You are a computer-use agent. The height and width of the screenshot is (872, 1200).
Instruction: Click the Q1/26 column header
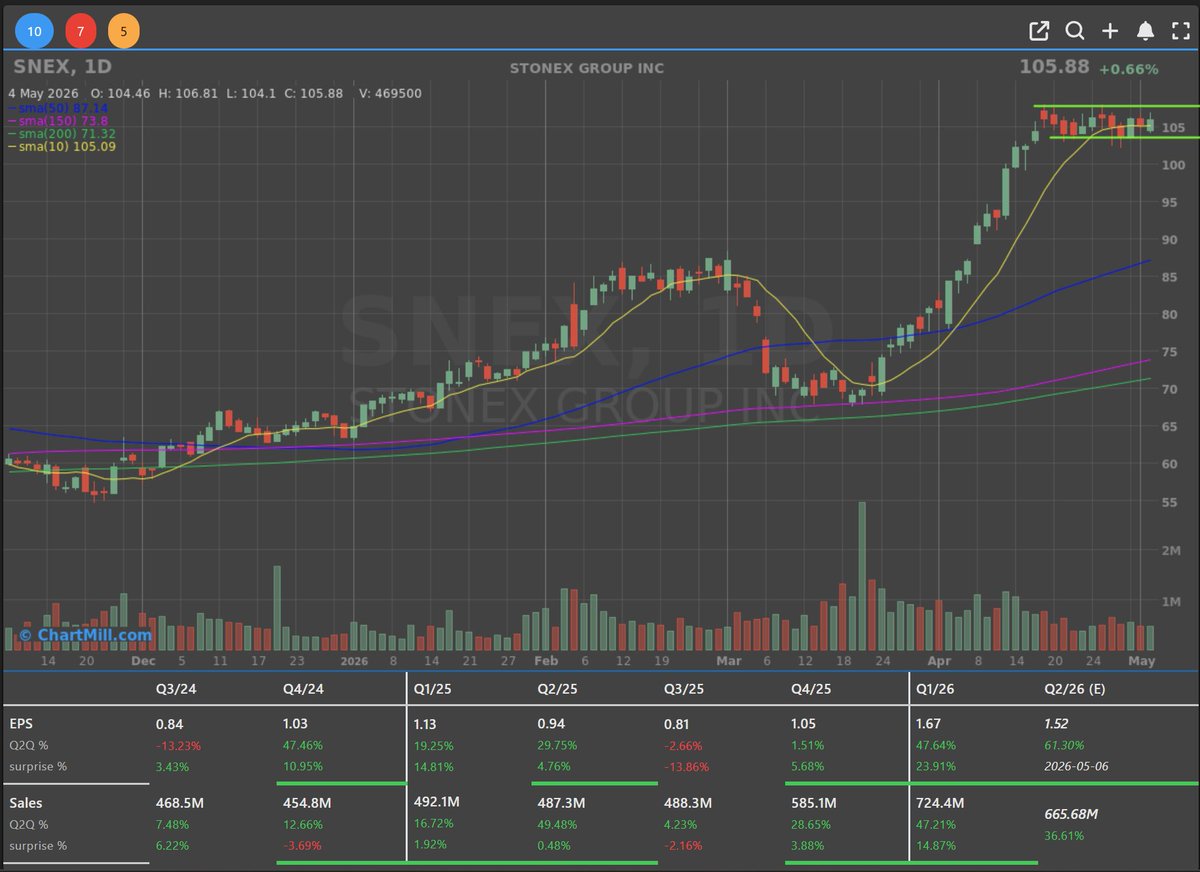(936, 689)
